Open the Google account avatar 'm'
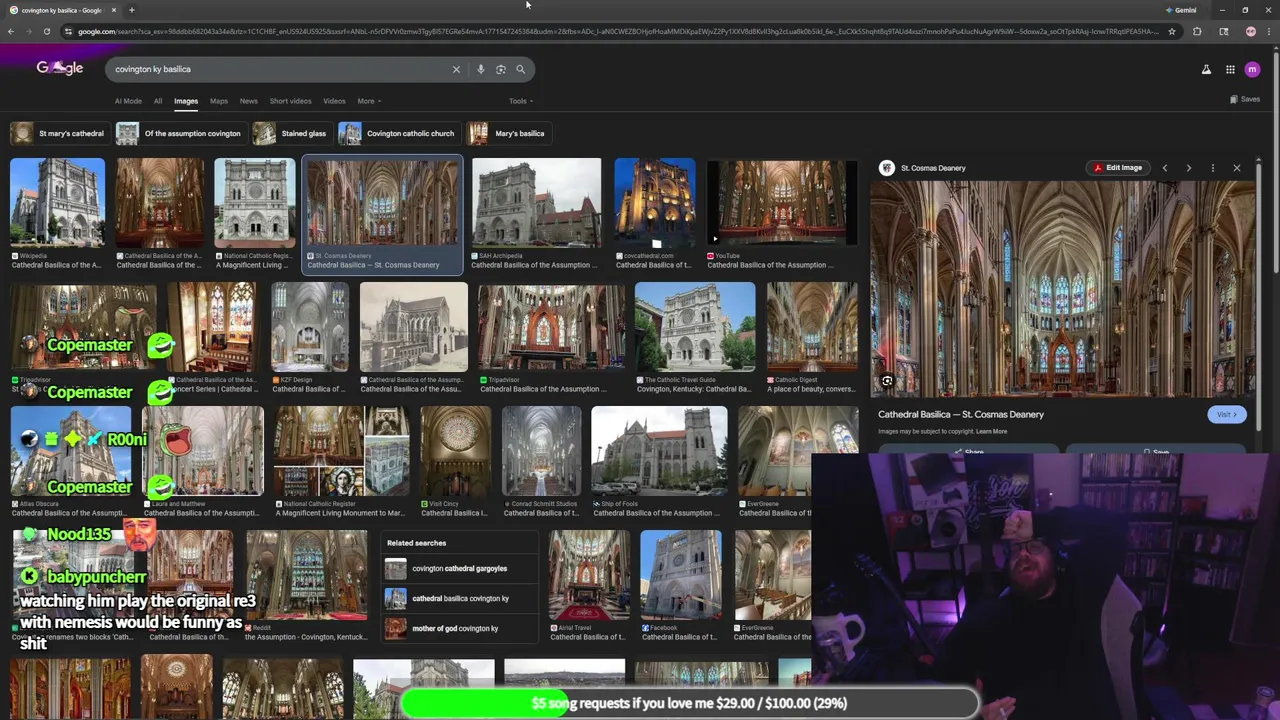Image resolution: width=1280 pixels, height=720 pixels. click(1252, 69)
